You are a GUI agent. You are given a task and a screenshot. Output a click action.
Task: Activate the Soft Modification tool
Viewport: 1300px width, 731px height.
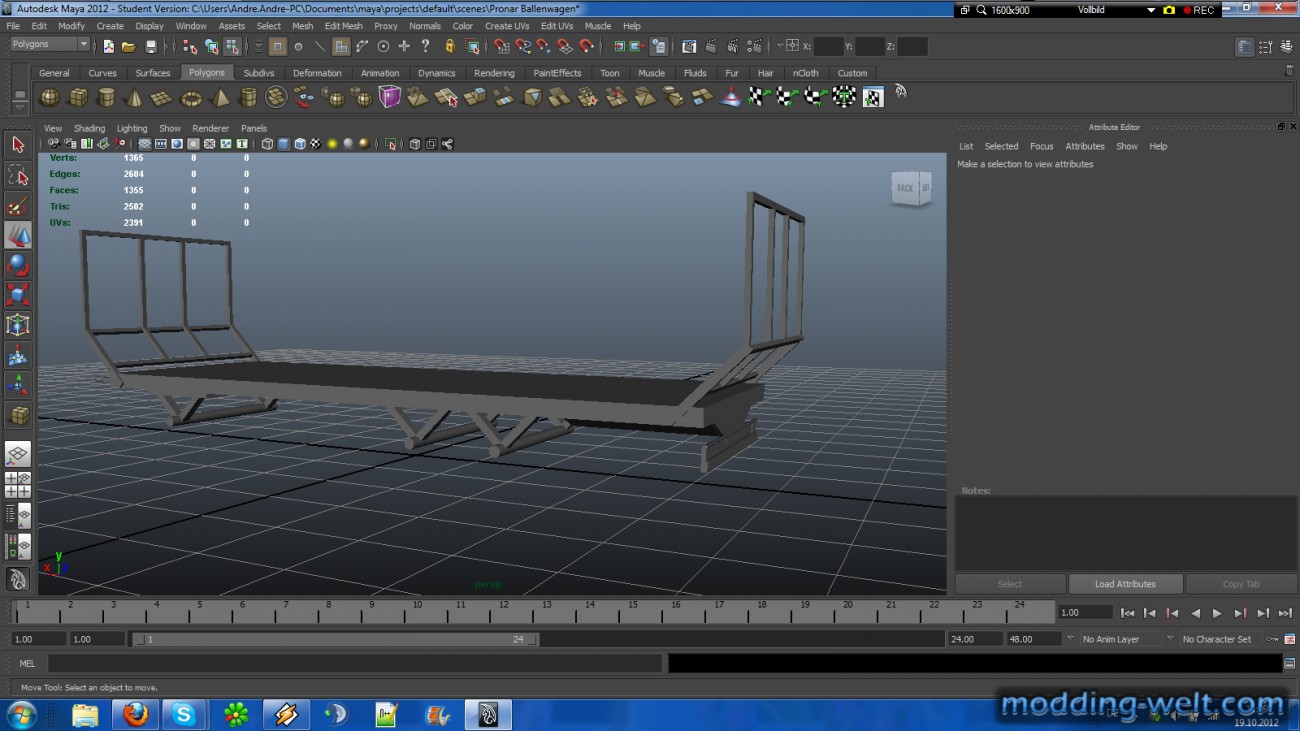coord(18,355)
